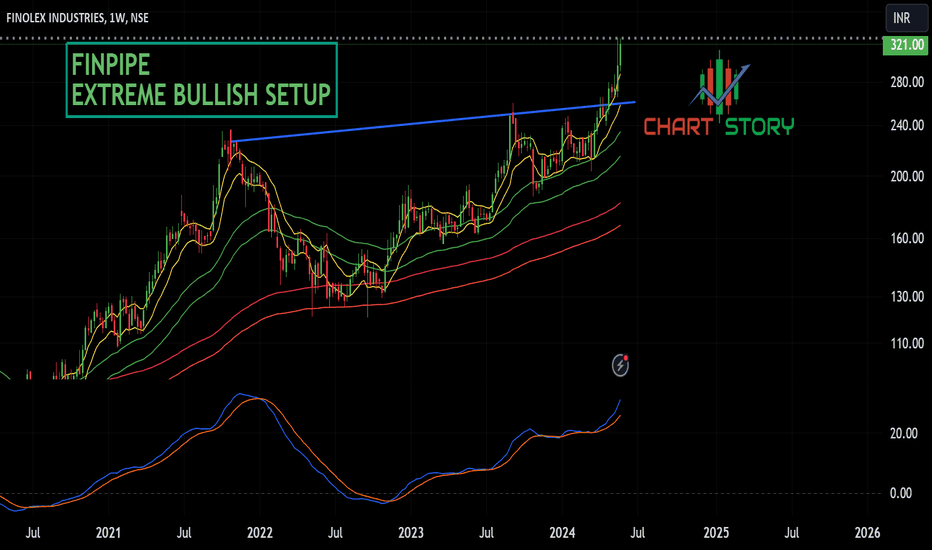Viewport: 932px width, 550px height.
Task: Click the 2024 time axis label
Action: click(x=562, y=532)
